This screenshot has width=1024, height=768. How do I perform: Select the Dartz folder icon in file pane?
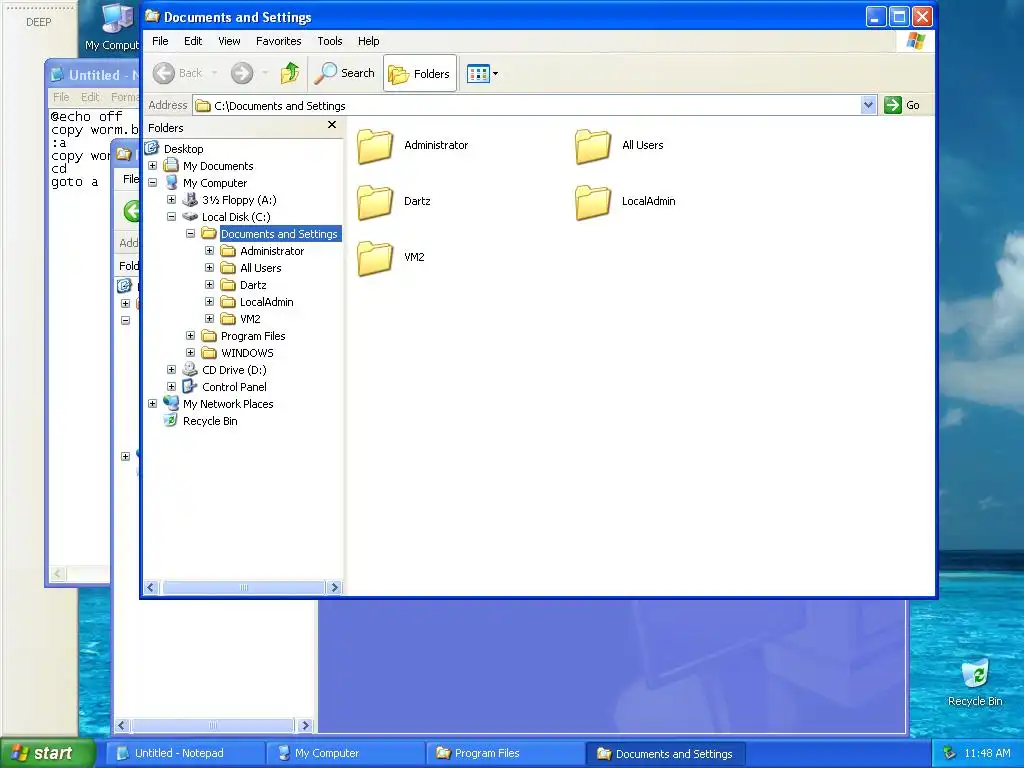(x=375, y=202)
